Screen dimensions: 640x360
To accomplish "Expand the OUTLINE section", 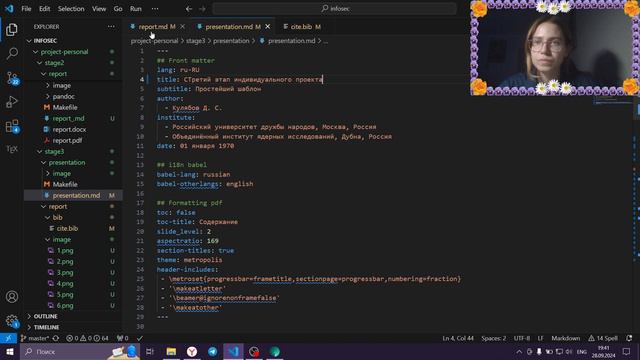I will coord(45,316).
